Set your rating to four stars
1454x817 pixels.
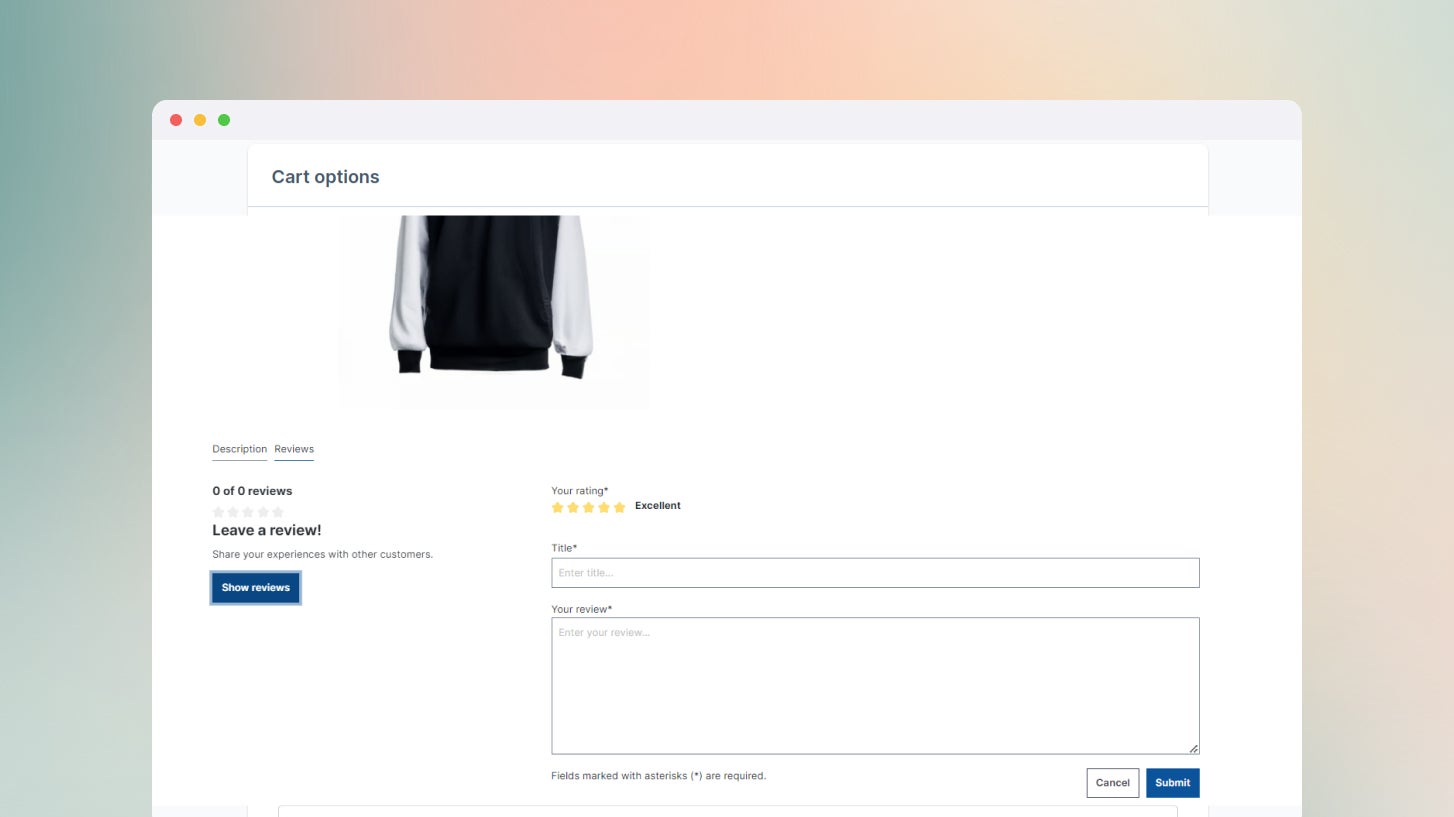coord(603,507)
